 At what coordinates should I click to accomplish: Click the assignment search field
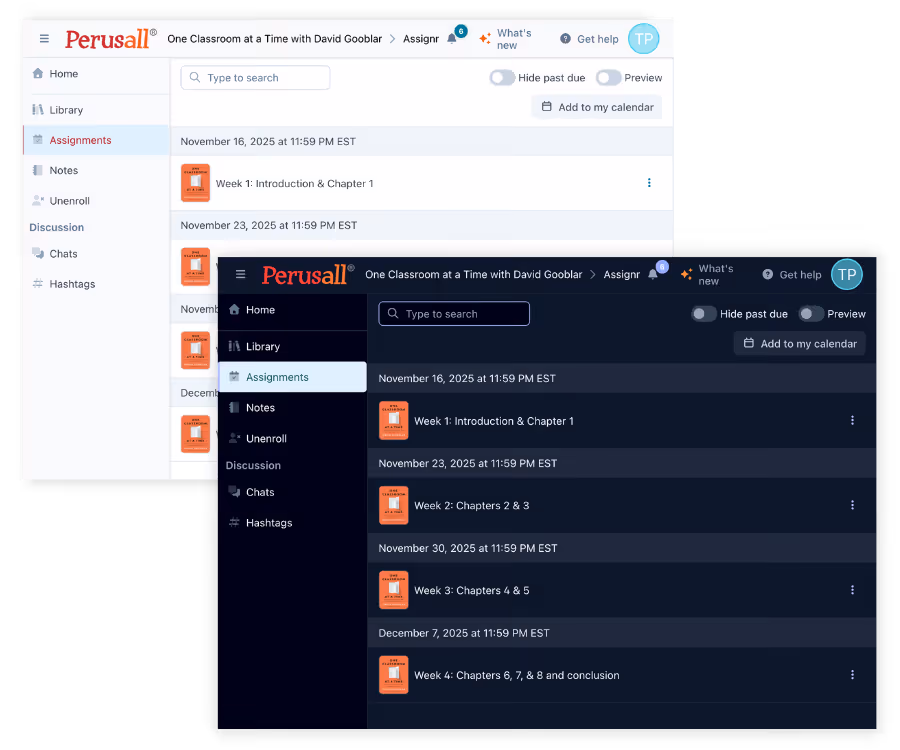point(453,313)
